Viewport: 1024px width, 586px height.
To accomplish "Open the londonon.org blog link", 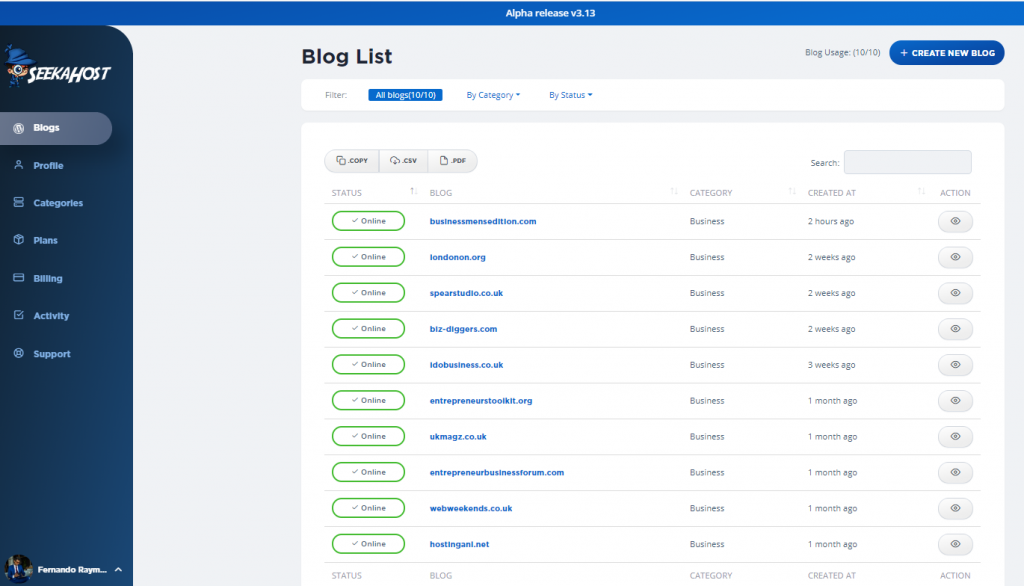I will point(457,257).
